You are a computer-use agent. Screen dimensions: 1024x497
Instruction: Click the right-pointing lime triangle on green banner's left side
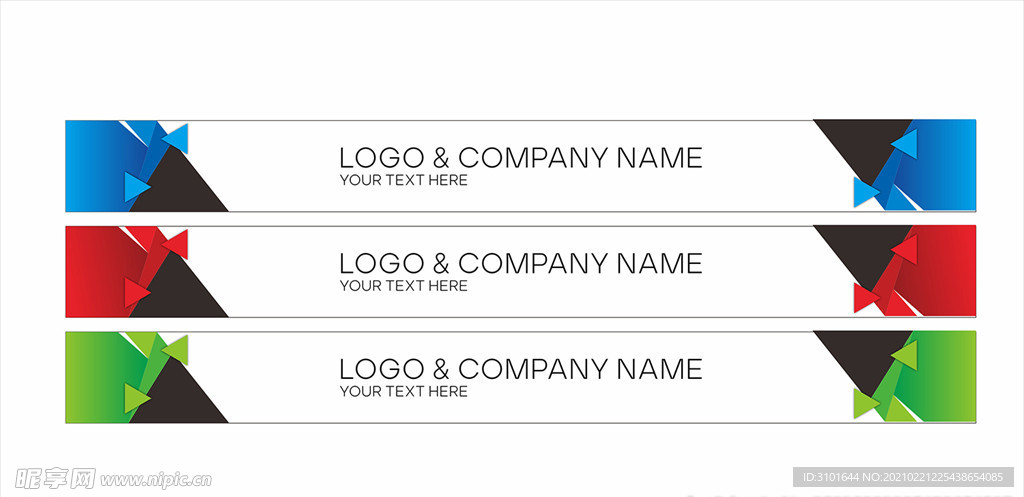(x=136, y=398)
